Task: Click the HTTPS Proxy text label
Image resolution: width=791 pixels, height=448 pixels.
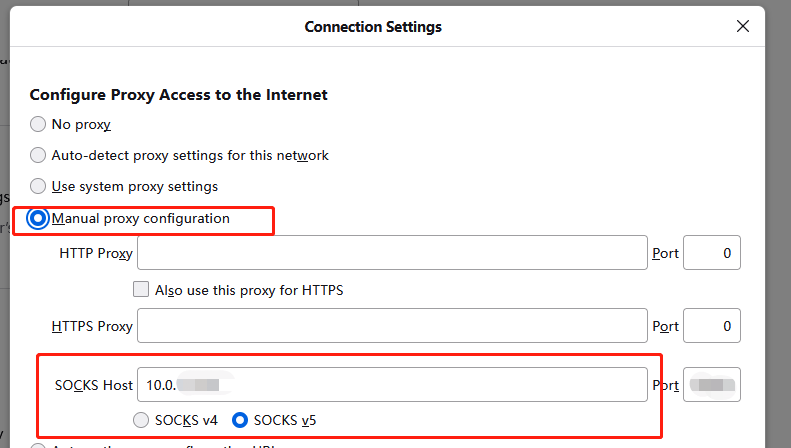Action: pyautogui.click(x=92, y=327)
